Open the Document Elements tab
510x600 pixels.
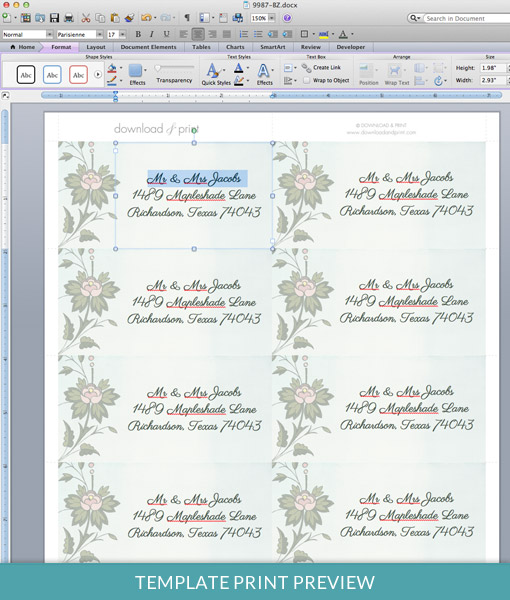148,47
